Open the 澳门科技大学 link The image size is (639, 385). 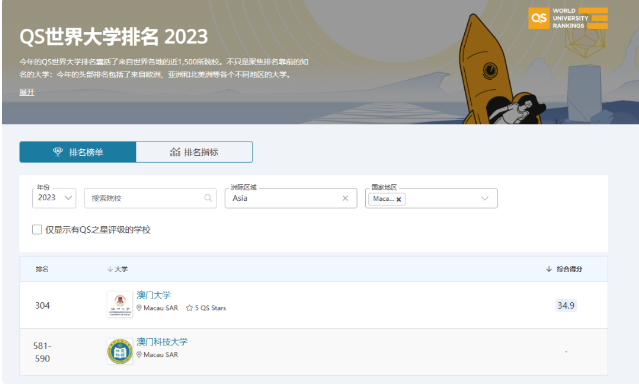(162, 342)
